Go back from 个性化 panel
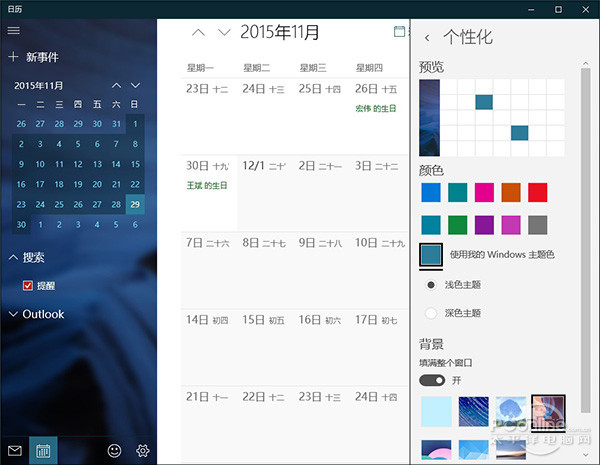The width and height of the screenshot is (600, 465). (x=427, y=38)
